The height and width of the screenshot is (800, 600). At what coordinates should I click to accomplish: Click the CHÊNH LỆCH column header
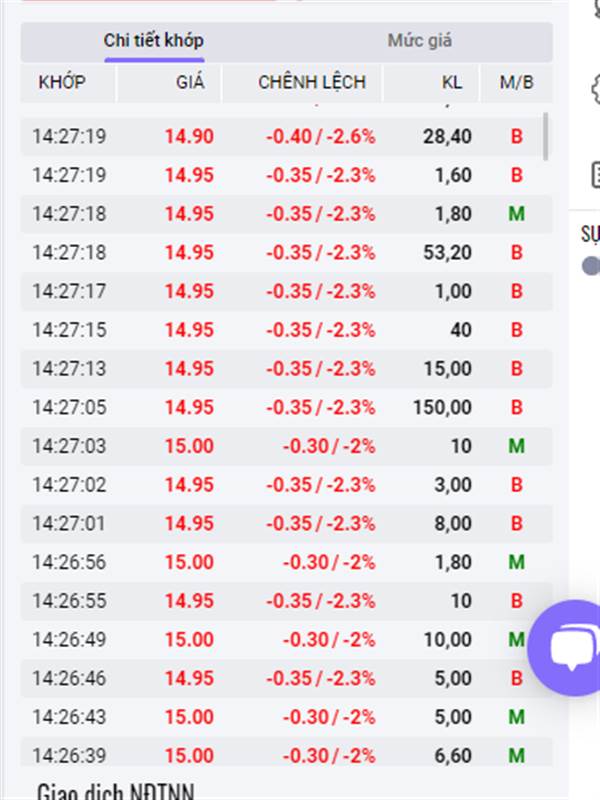coord(312,82)
